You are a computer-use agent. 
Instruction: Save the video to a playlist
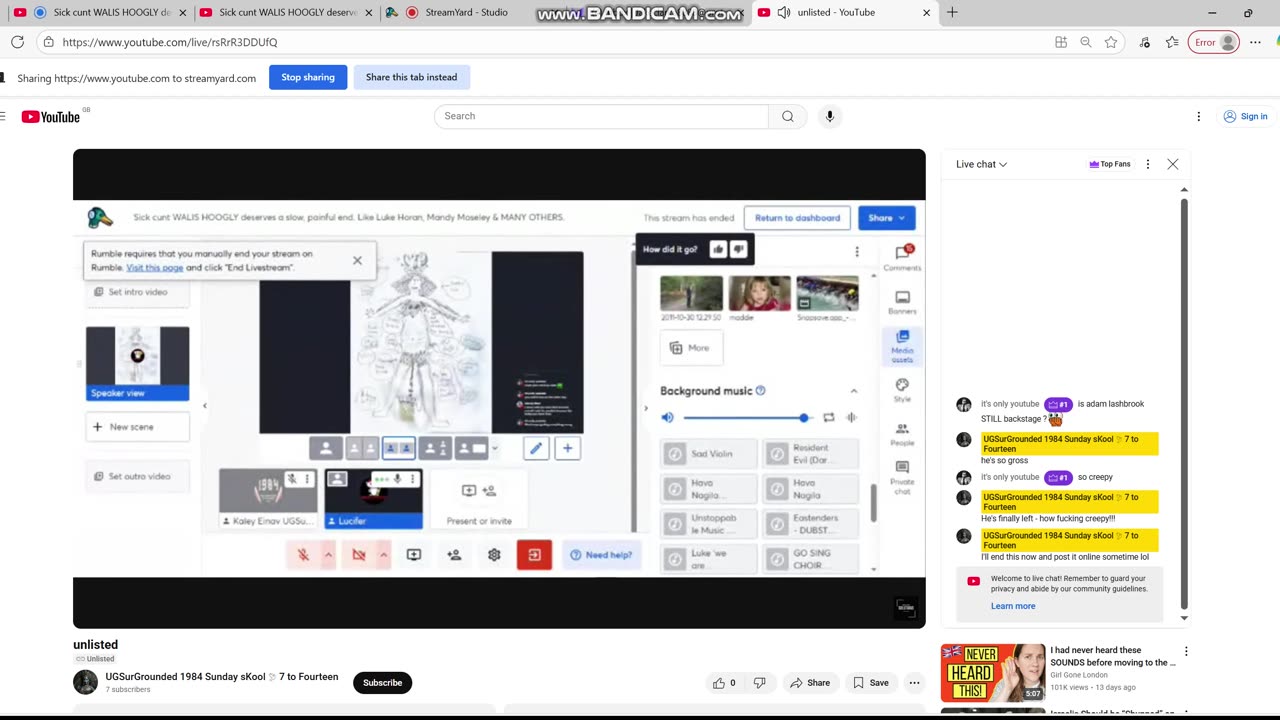pyautogui.click(x=871, y=683)
